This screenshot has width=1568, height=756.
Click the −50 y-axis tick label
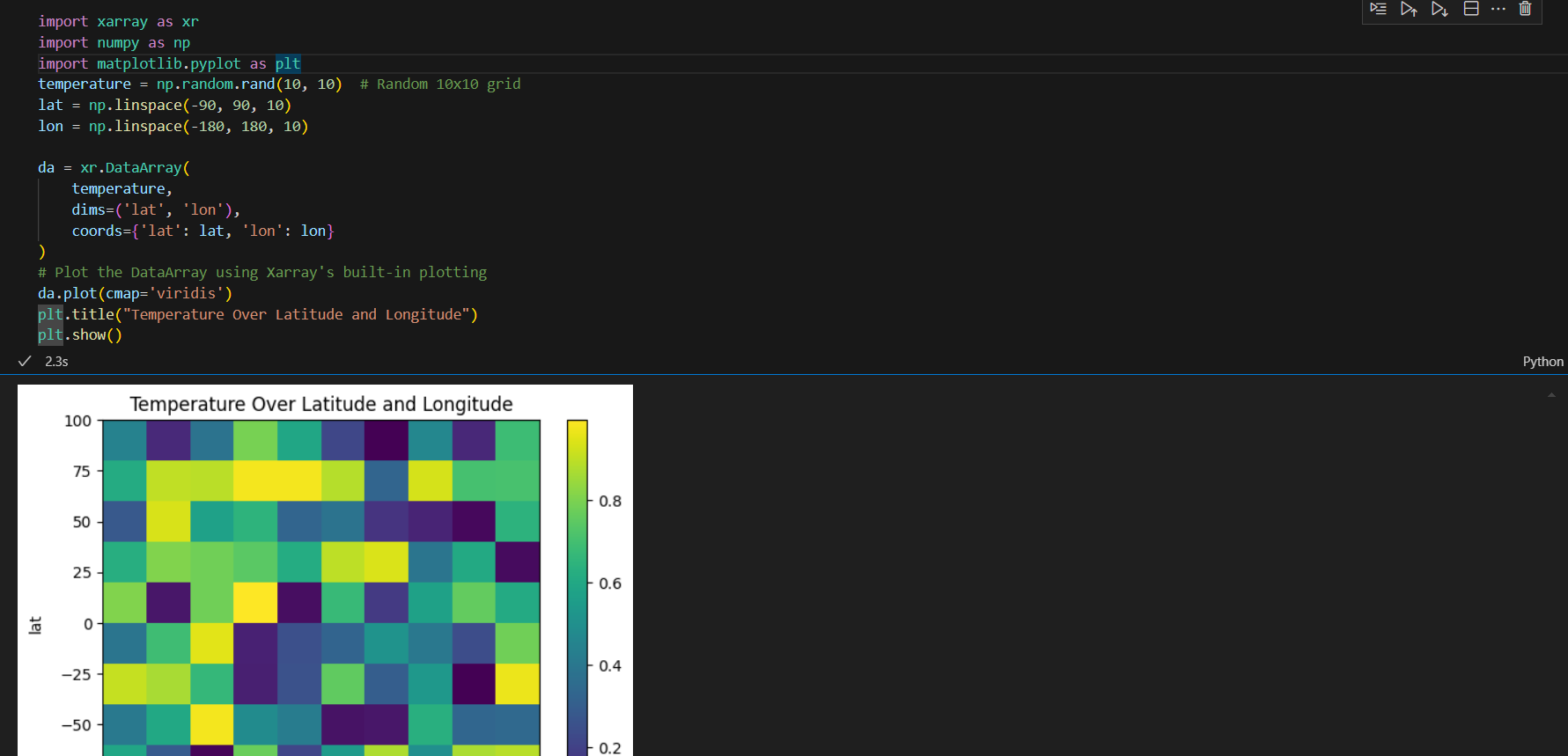(x=76, y=725)
